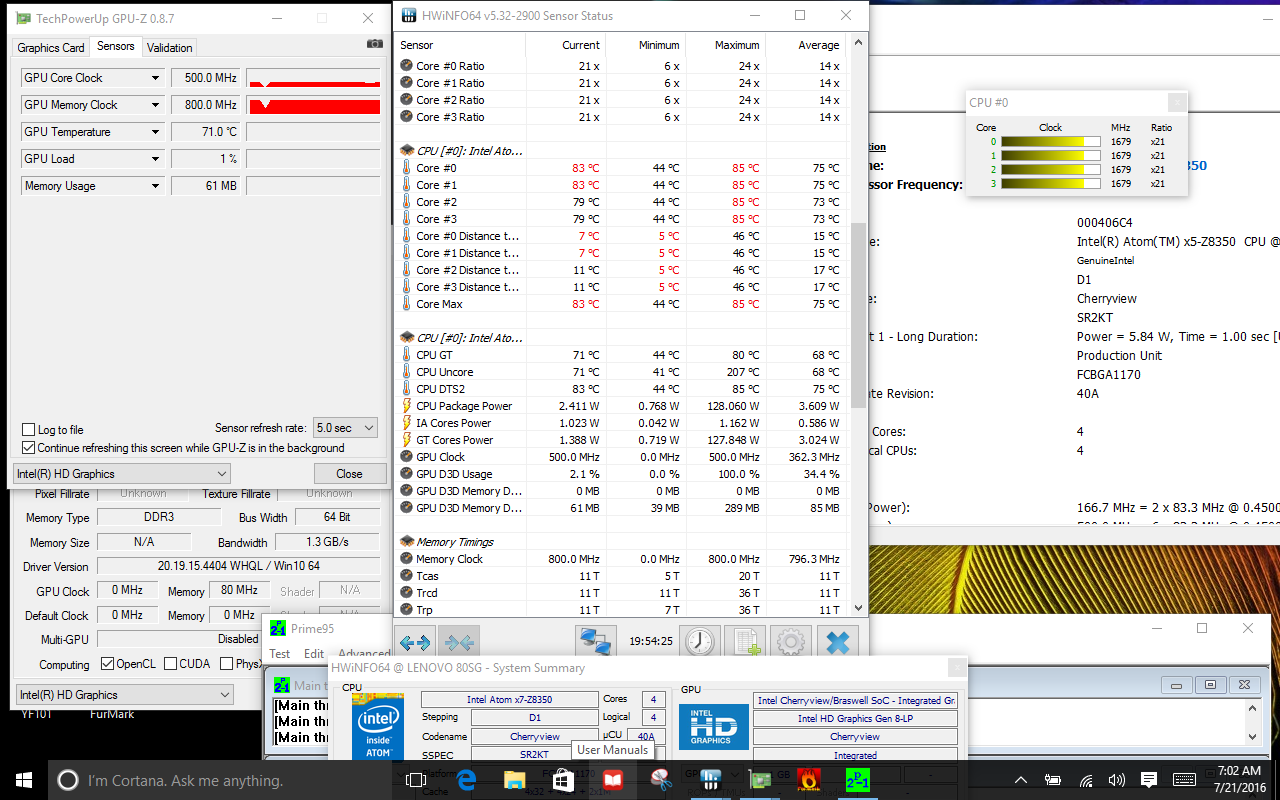Click the Maximum column header in HWiNFO
1280x800 pixels.
tap(724, 45)
